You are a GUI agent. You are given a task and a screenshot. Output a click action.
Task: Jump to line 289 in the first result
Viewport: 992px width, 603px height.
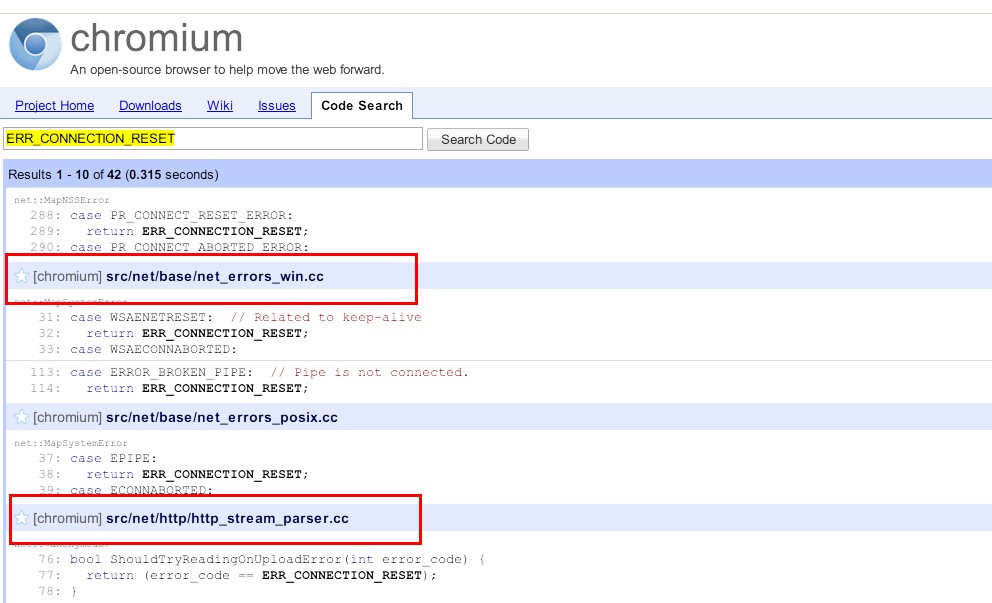(50, 231)
